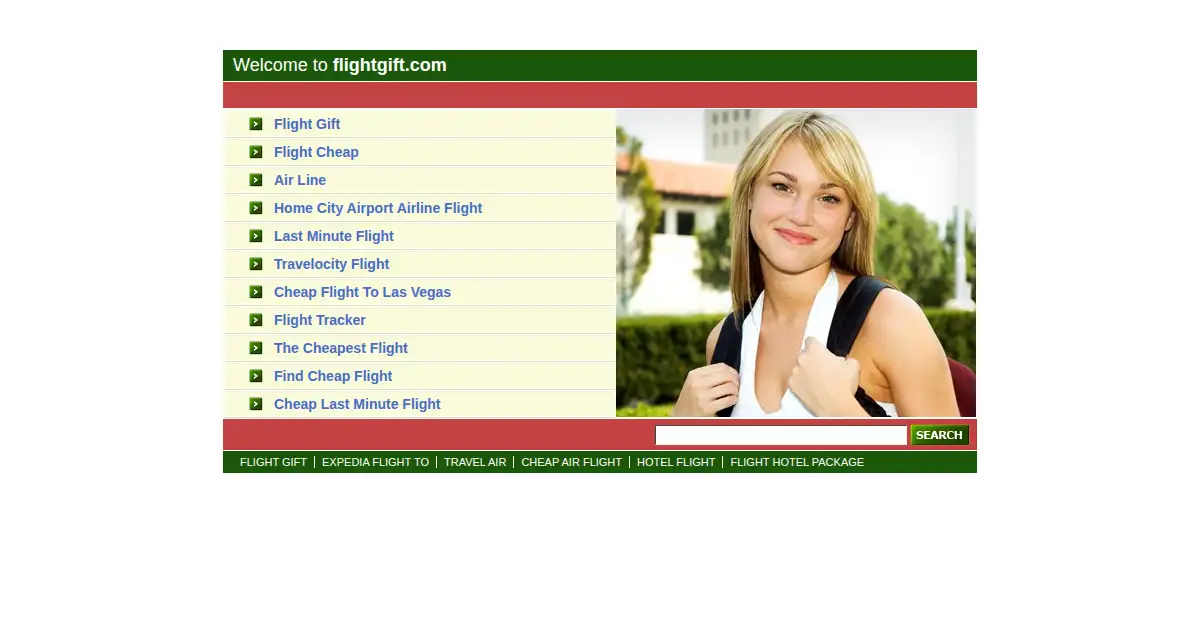1200x628 pixels.
Task: Open the Flight Tracker link
Action: coord(320,320)
